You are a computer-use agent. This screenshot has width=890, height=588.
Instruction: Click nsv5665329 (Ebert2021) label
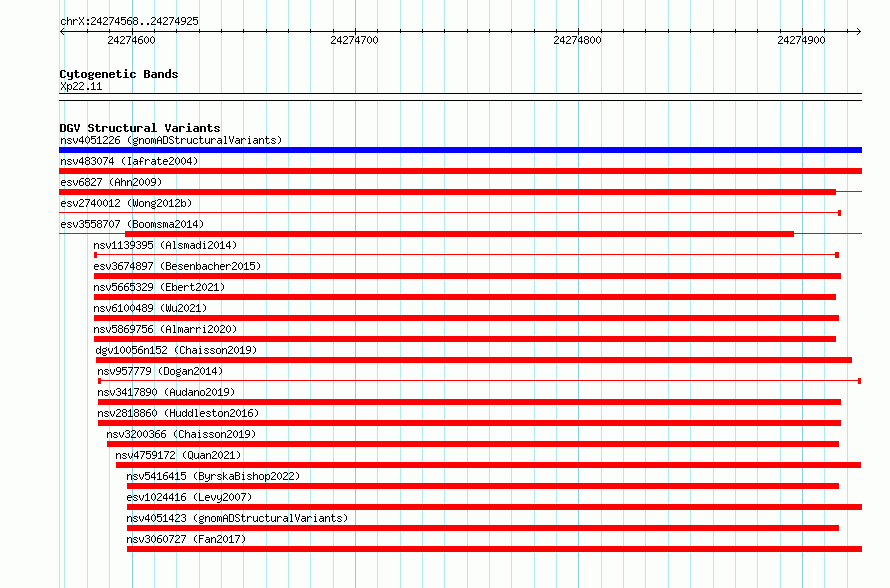coord(159,287)
